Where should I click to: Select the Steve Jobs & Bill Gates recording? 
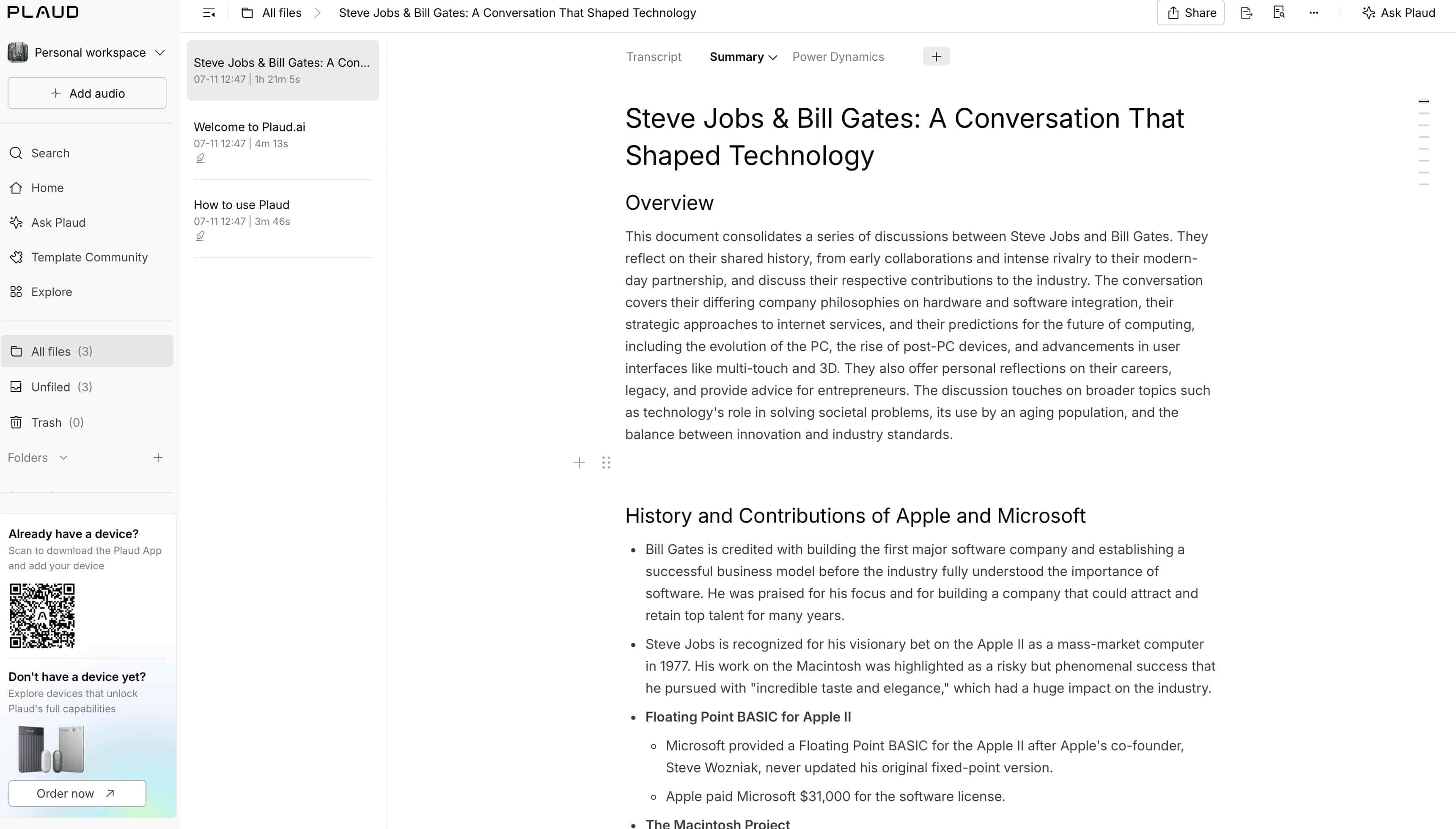pos(283,70)
